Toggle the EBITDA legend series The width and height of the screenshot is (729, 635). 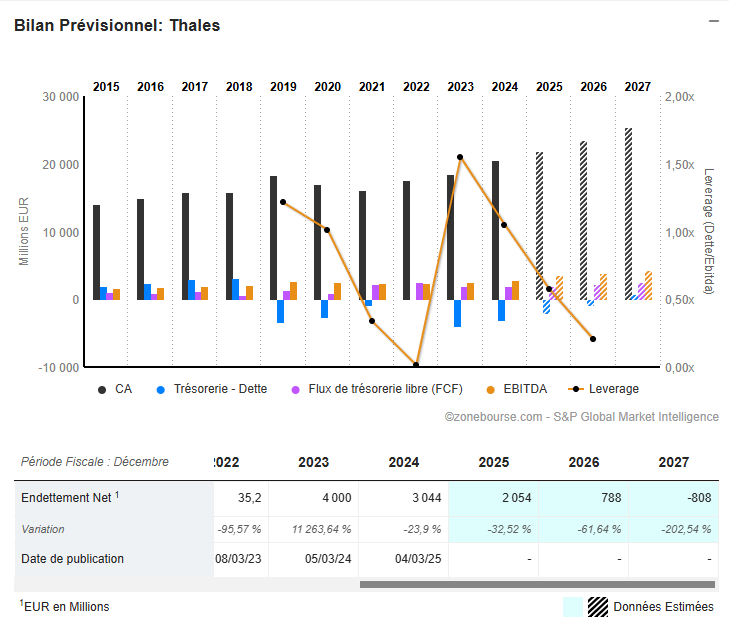coord(517,389)
